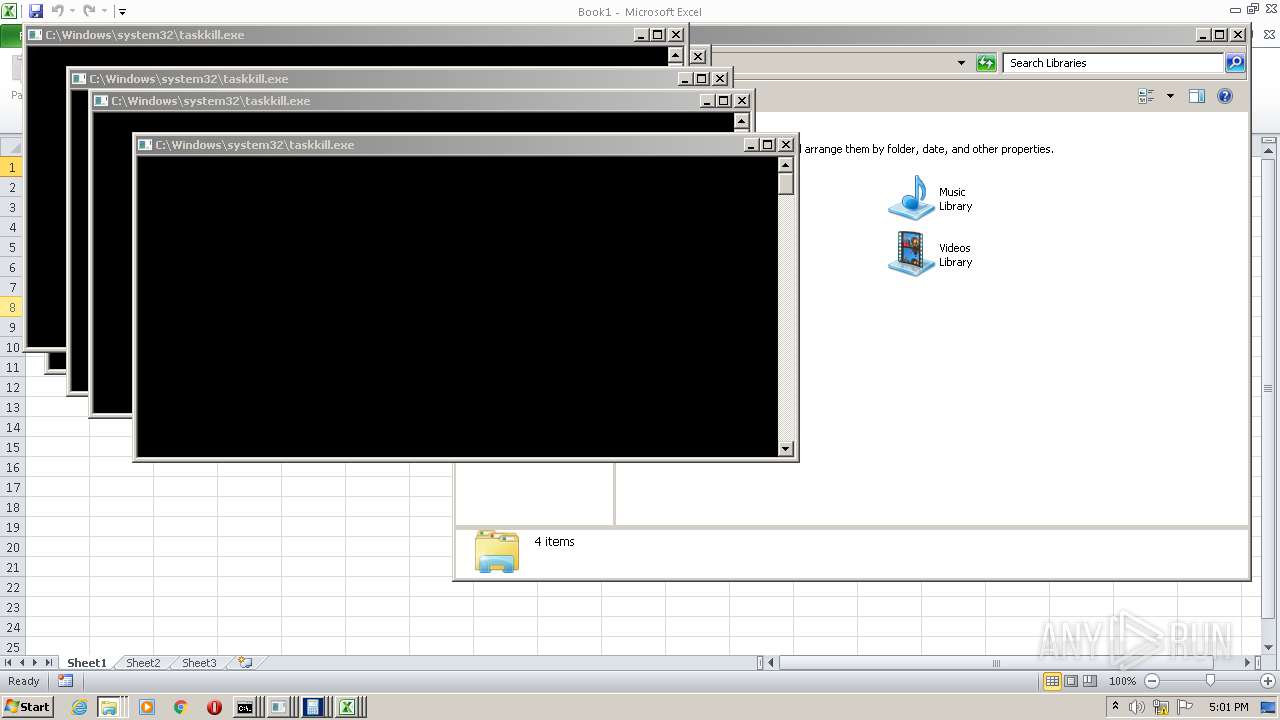Go to last sheet navigation arrow
The height and width of the screenshot is (720, 1280).
point(48,663)
